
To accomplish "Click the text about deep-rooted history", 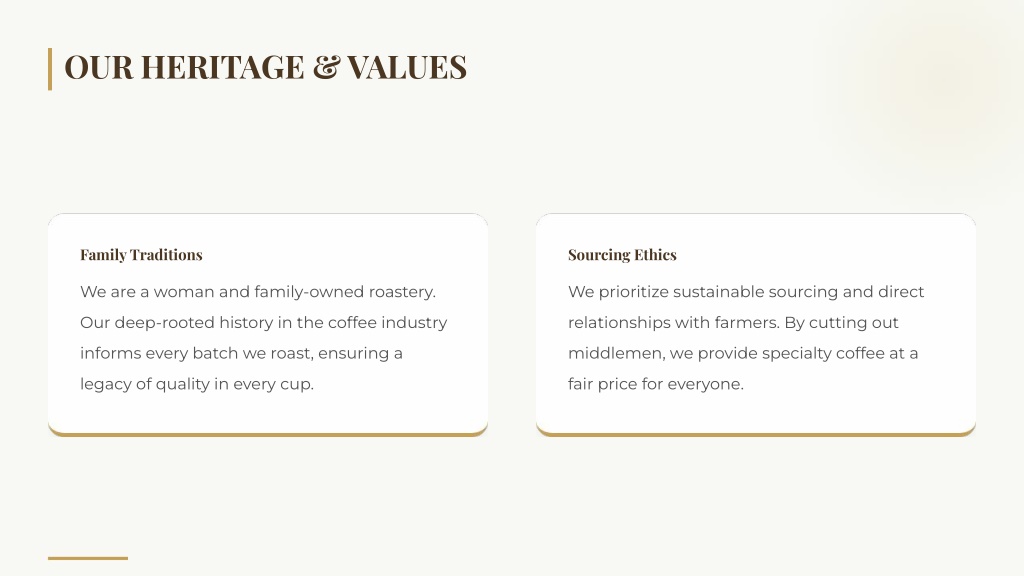I will (x=263, y=323).
